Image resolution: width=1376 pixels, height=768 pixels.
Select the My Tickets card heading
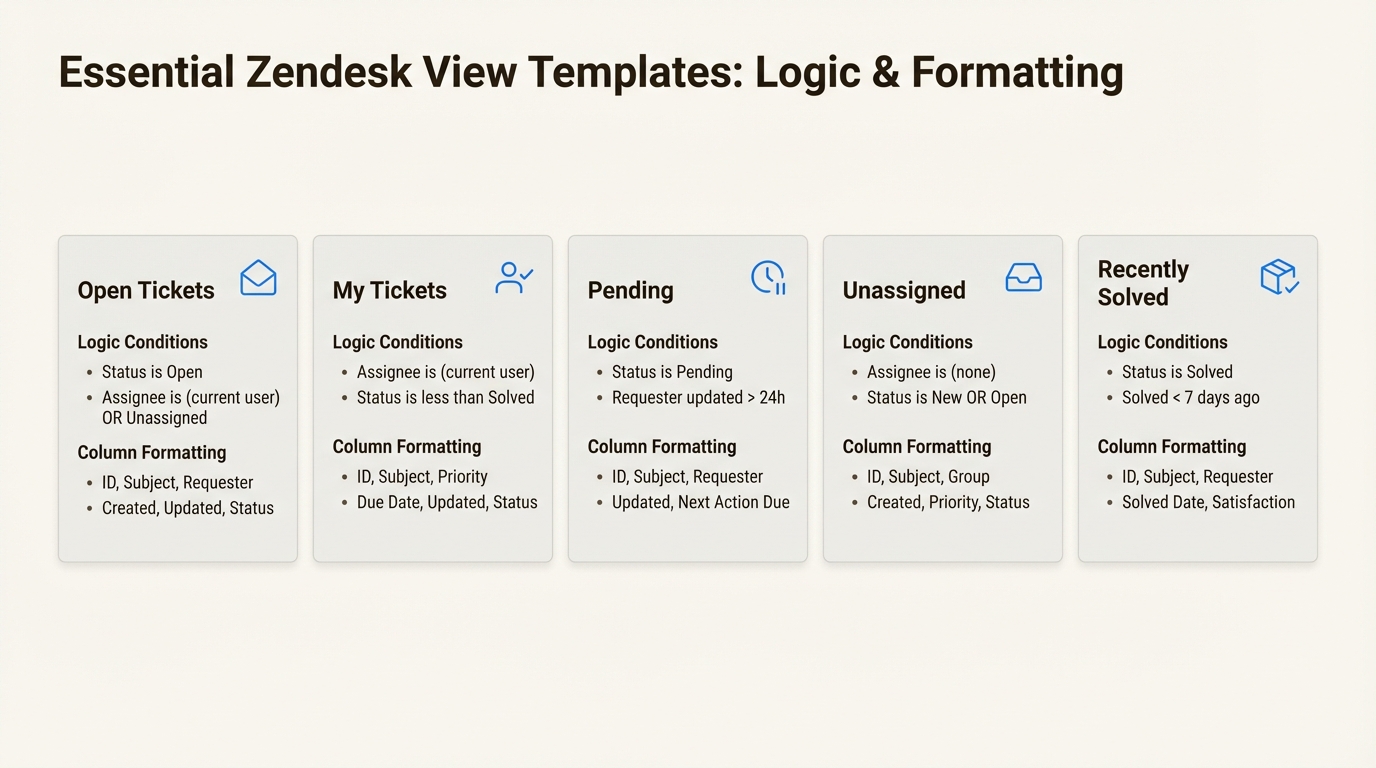tap(389, 291)
